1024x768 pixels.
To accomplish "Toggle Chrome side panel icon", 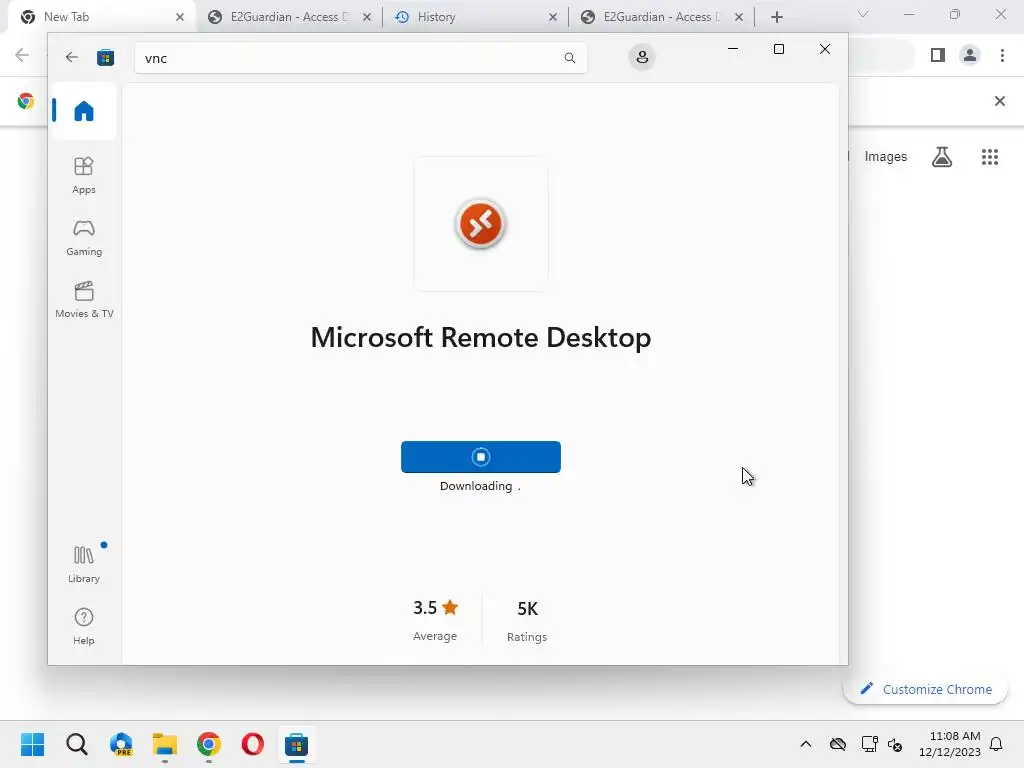I will pyautogui.click(x=938, y=55).
